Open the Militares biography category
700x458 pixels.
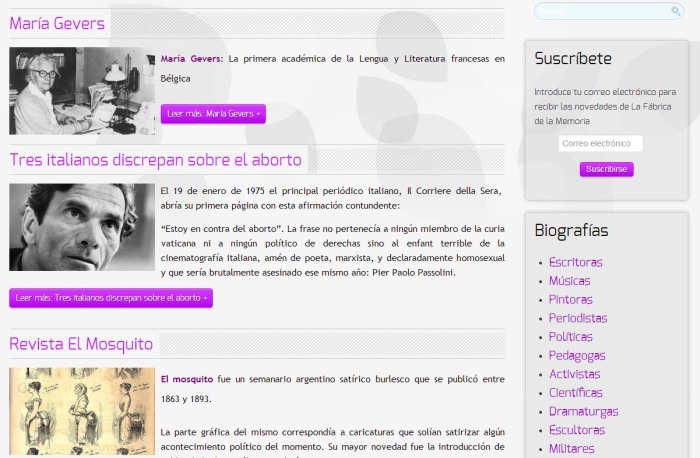[x=571, y=449]
